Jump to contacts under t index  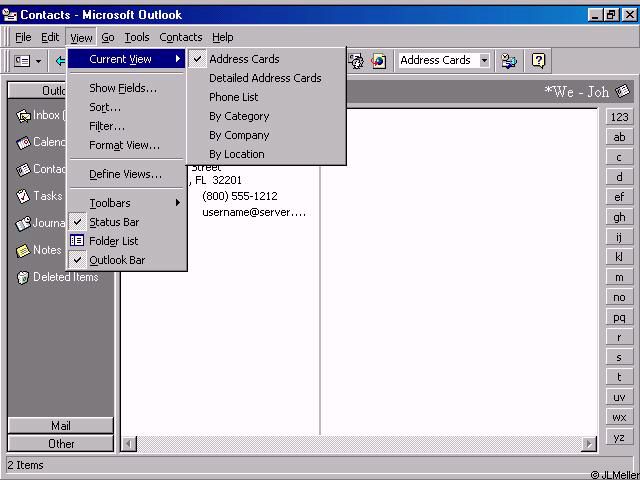pyautogui.click(x=619, y=377)
